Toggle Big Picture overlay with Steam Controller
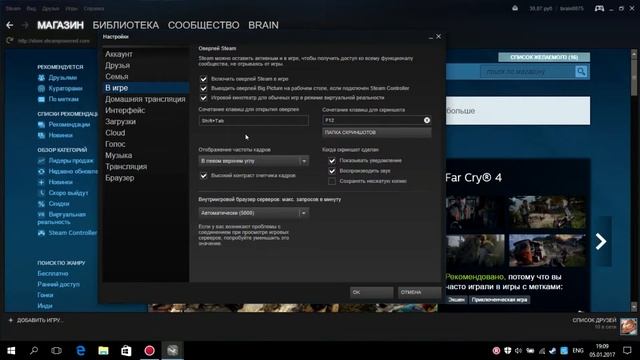The image size is (640, 360). pos(203,88)
